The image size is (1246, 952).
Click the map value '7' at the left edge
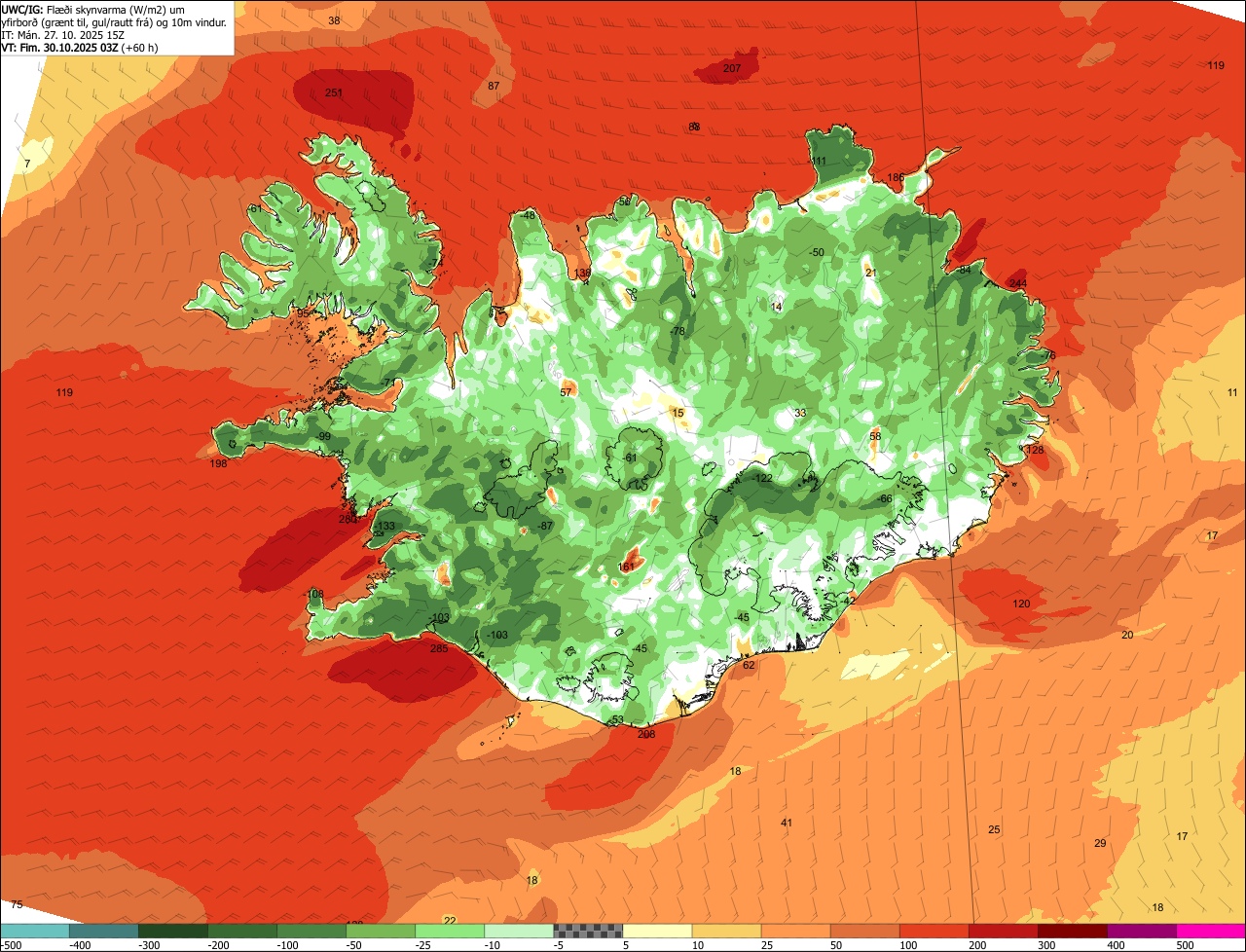[27, 163]
